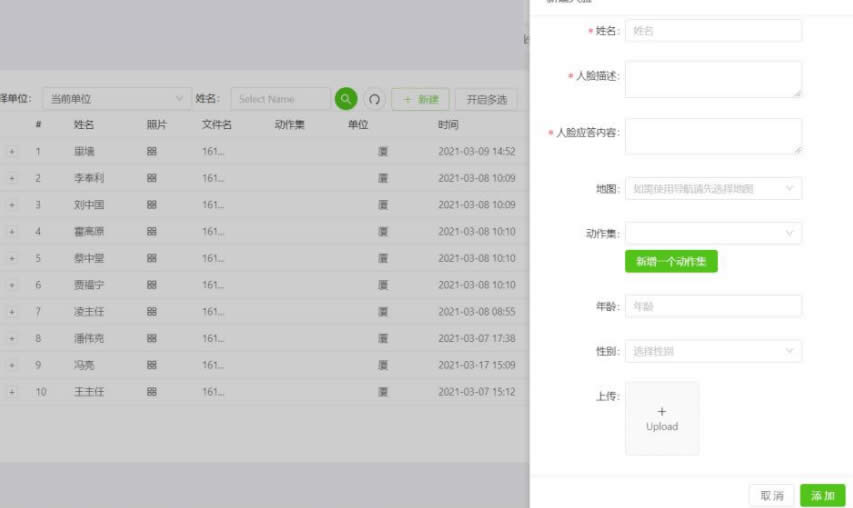853x508 pixels.
Task: Click the 新增一个动作集 button
Action: coord(671,261)
